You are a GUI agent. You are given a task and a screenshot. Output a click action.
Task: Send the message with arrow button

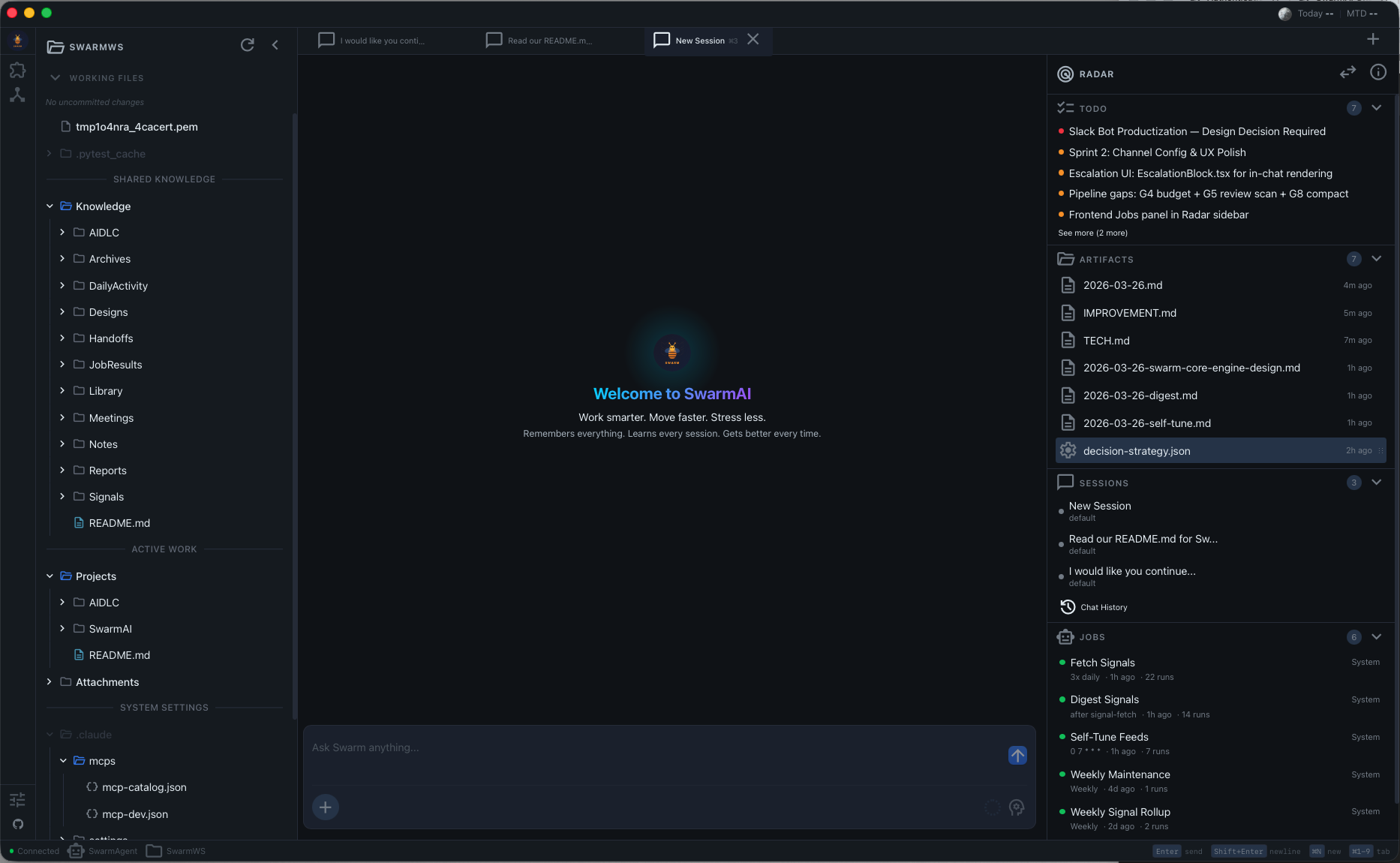(x=1017, y=755)
